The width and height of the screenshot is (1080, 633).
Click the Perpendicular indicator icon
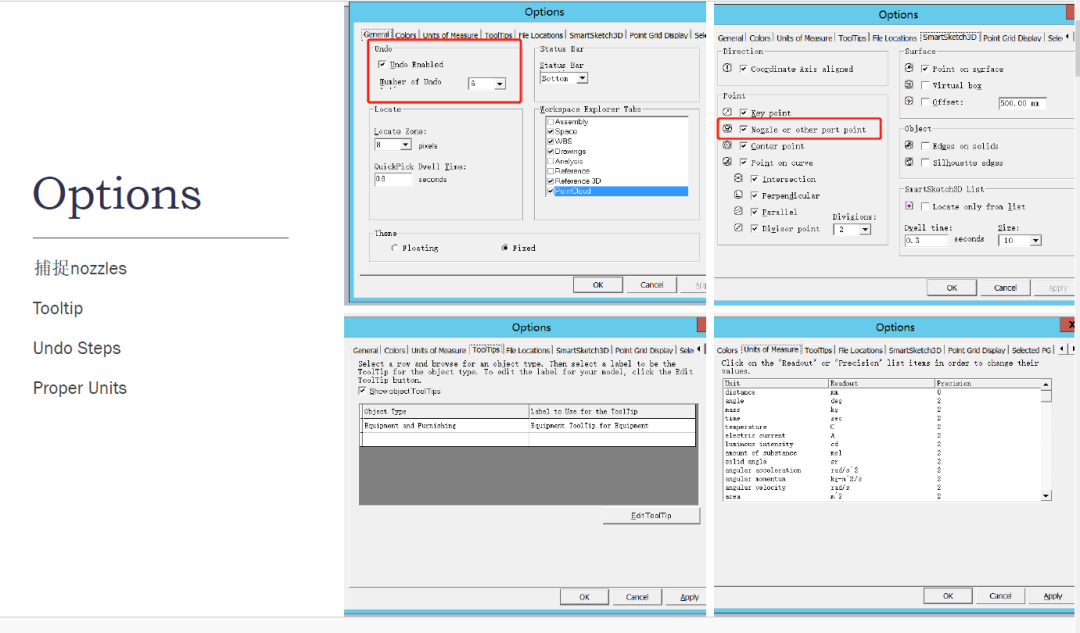coord(738,195)
